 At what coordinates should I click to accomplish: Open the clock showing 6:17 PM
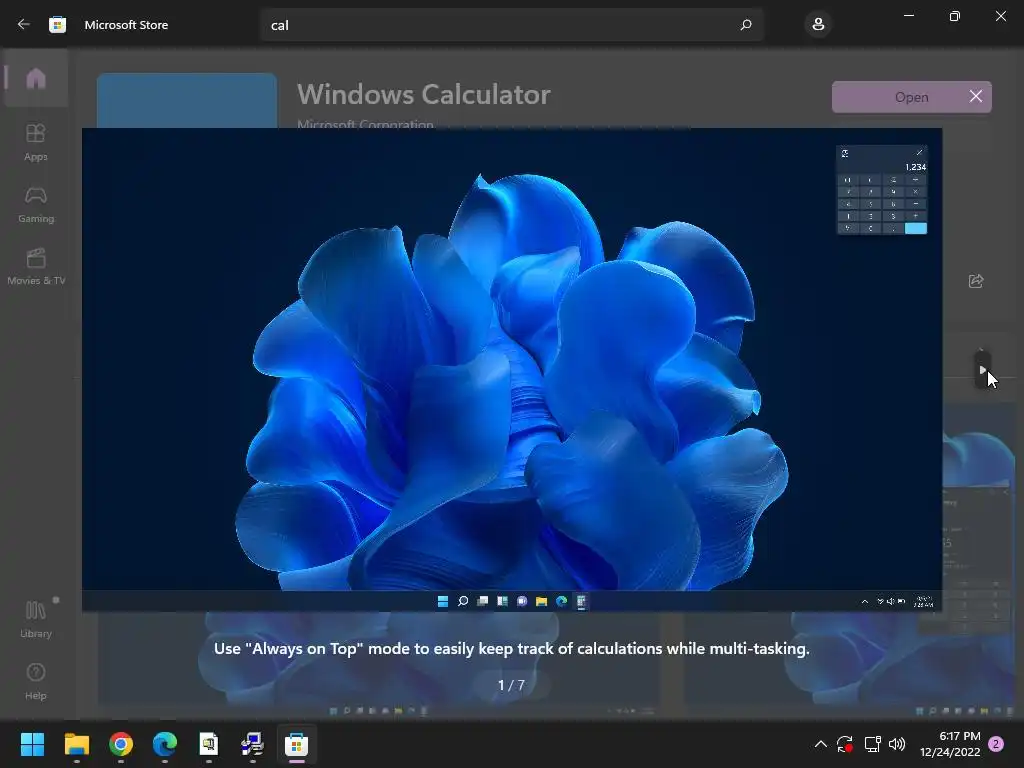[950, 744]
